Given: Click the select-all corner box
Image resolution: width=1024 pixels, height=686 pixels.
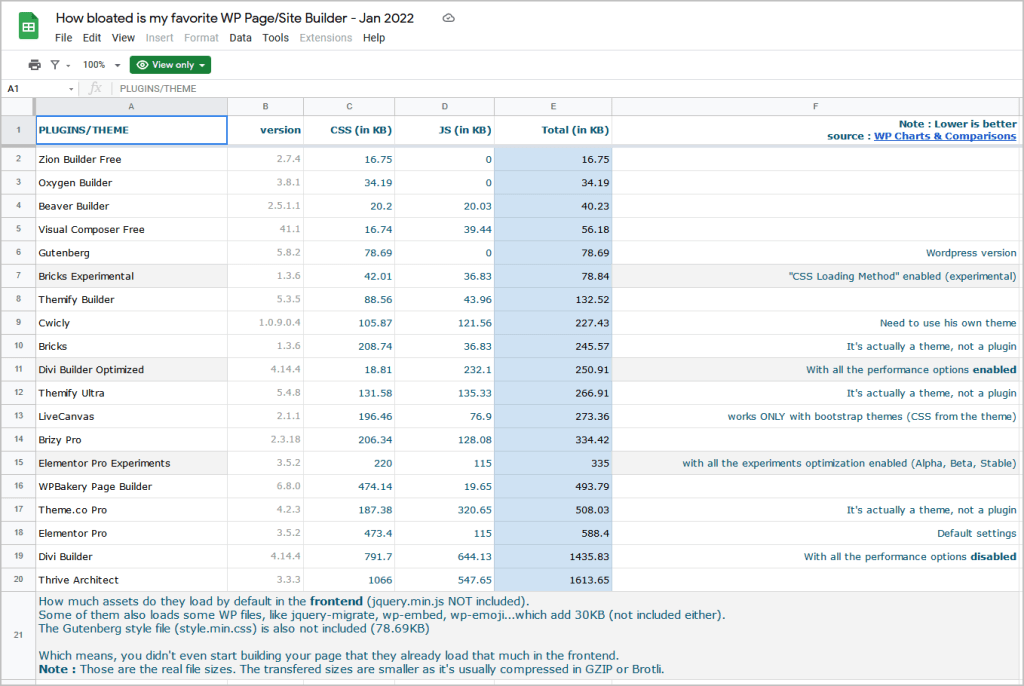Looking at the screenshot, I should coord(18,106).
